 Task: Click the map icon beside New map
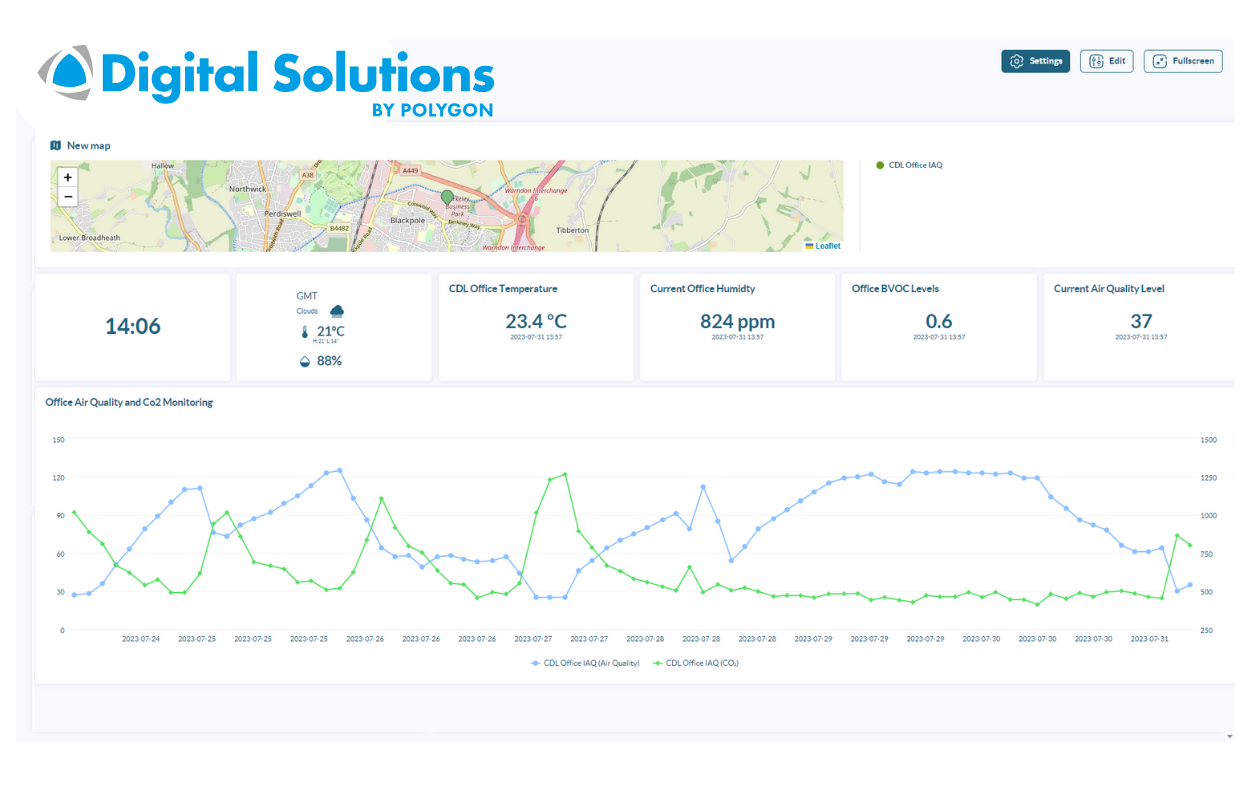coord(56,146)
